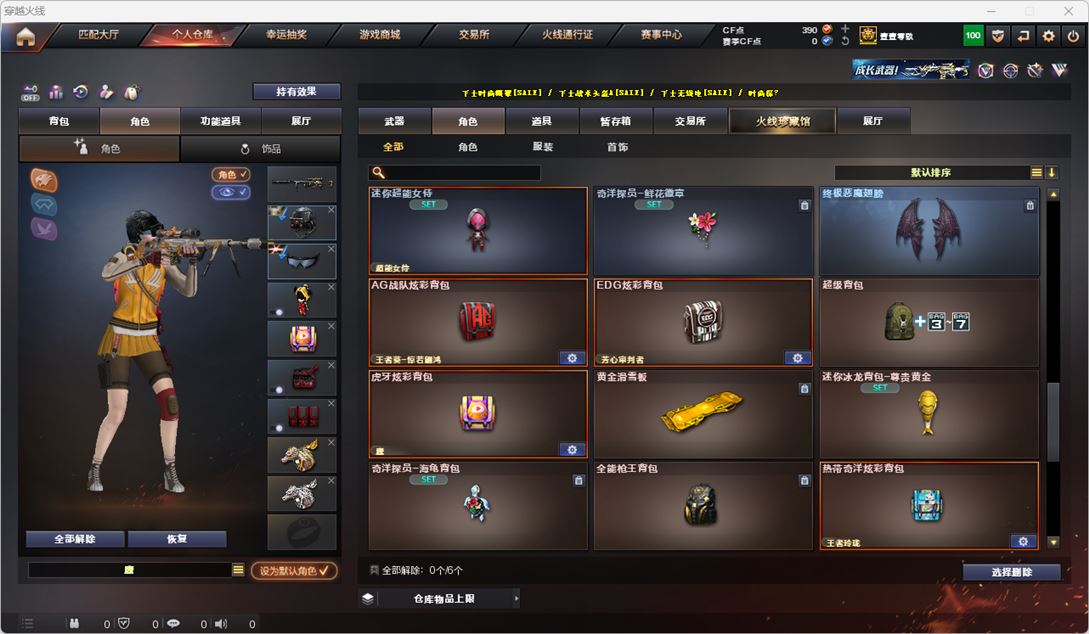Click the mouse icon above character tabs

pyautogui.click(x=131, y=92)
